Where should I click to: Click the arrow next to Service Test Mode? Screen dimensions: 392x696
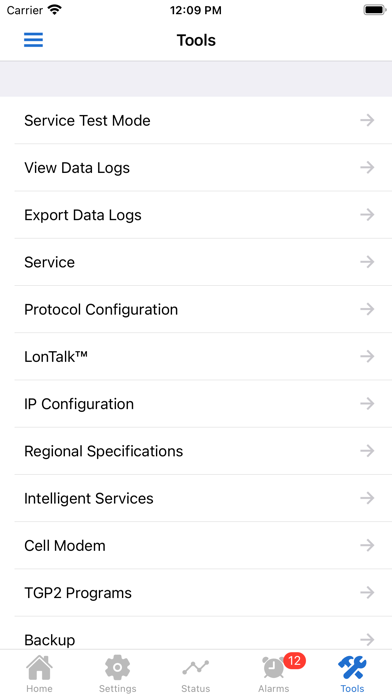[367, 120]
